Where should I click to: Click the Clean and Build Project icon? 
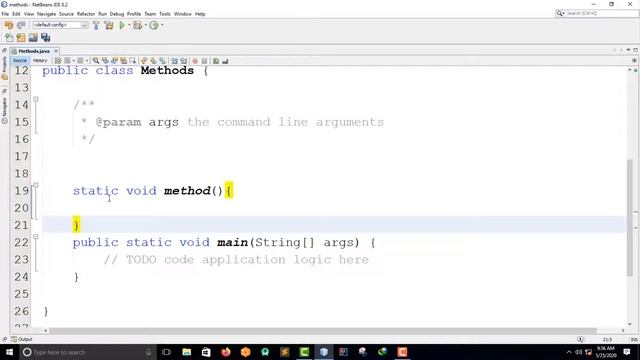pos(109,25)
